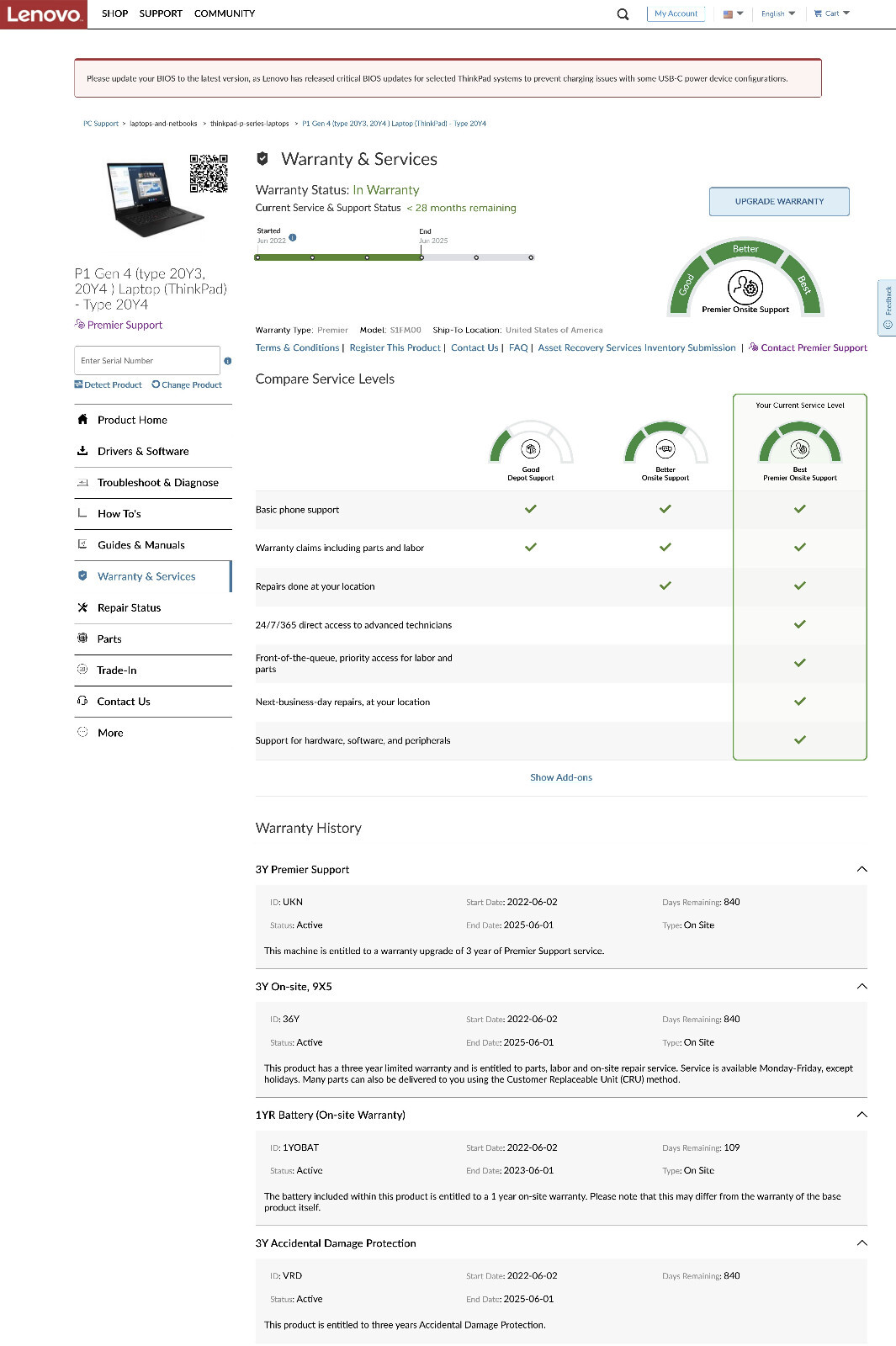Image resolution: width=896 pixels, height=1346 pixels.
Task: Collapse the 1YR Battery warranty section
Action: [862, 1115]
